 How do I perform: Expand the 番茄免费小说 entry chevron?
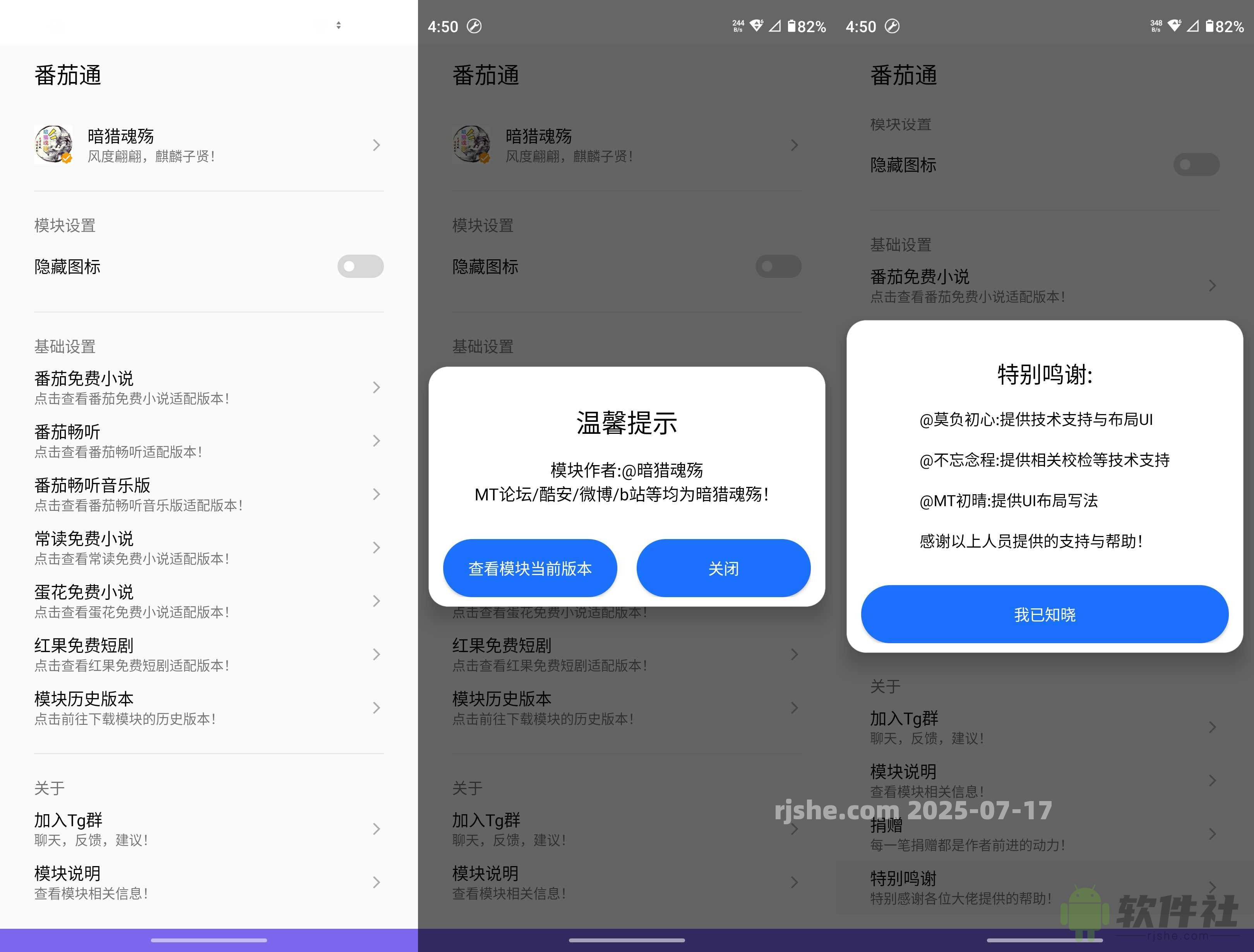click(377, 387)
